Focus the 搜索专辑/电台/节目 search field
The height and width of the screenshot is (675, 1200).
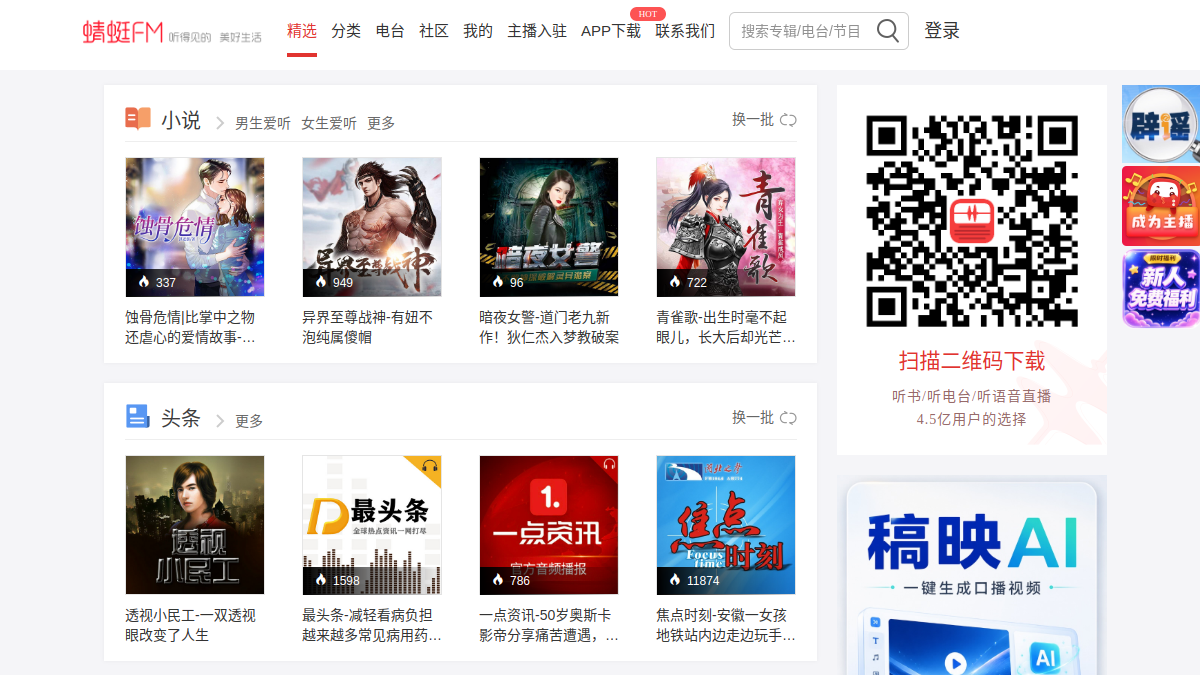[803, 31]
